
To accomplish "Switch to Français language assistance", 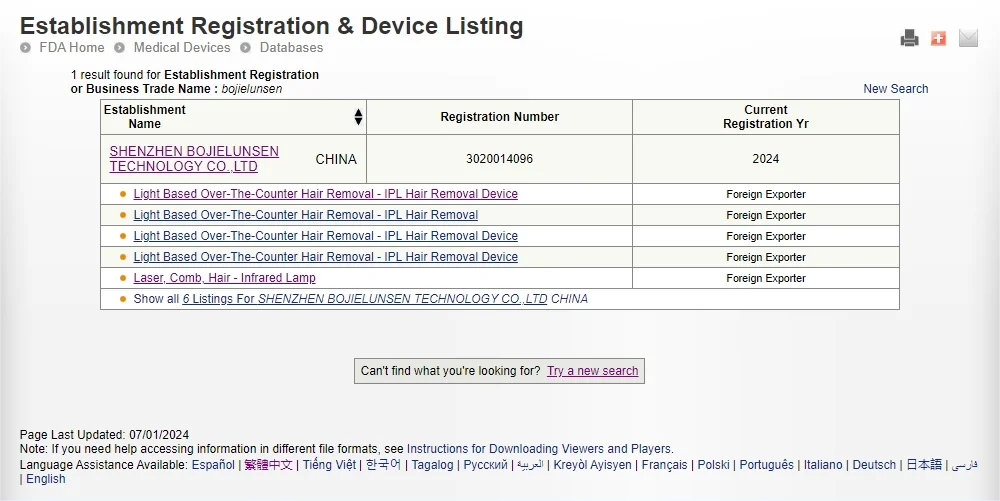I will coord(664,465).
